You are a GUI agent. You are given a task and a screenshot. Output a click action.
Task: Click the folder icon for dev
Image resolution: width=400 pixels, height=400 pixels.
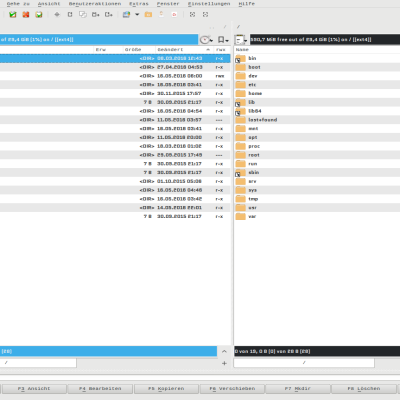[x=240, y=76]
